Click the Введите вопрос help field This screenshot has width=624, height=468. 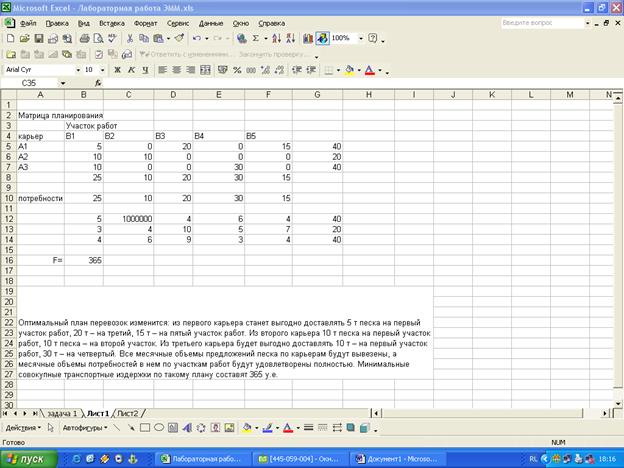(x=542, y=23)
